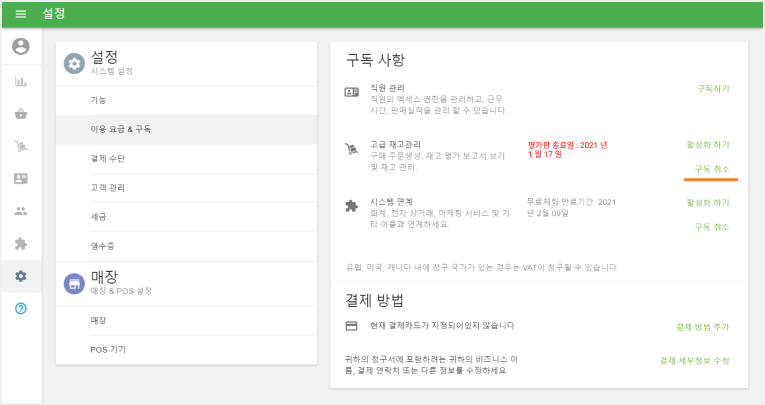Open the items basket icon in sidebar

pos(21,114)
